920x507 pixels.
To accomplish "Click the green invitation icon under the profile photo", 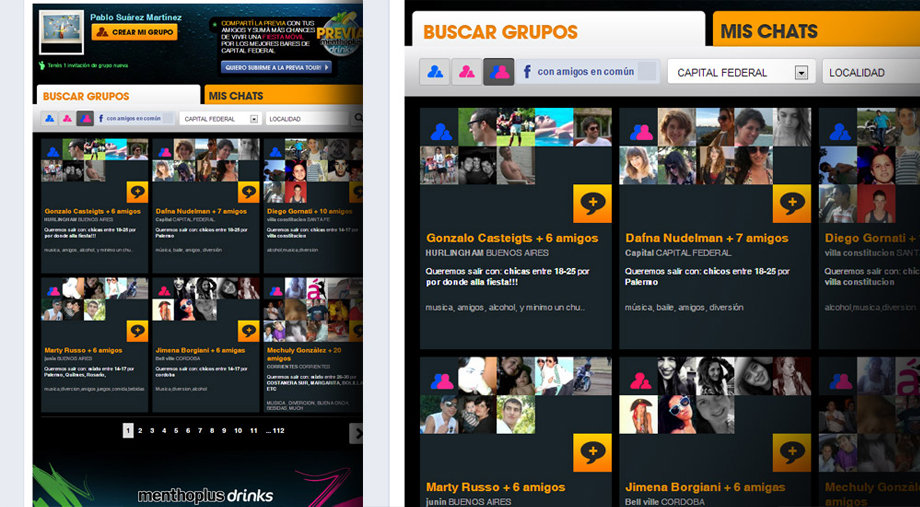I will coord(42,65).
